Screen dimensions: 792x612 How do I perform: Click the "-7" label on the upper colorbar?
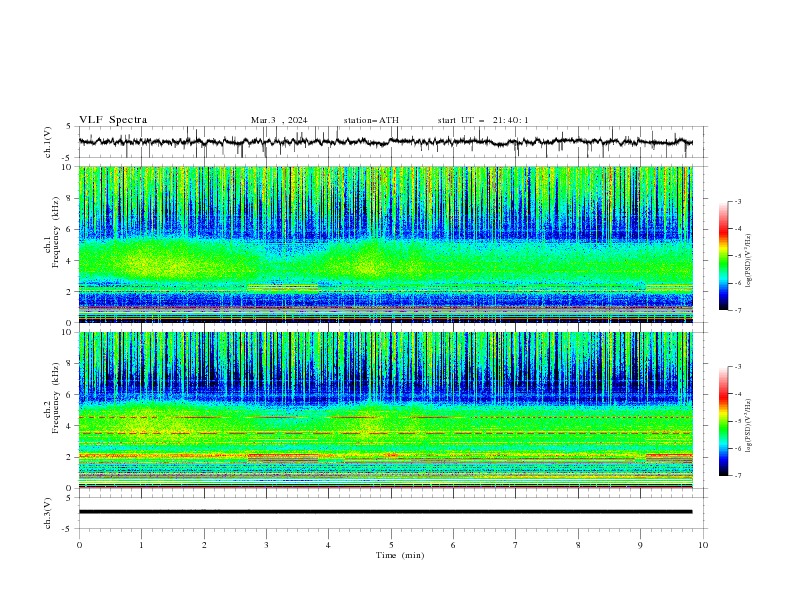[738, 311]
